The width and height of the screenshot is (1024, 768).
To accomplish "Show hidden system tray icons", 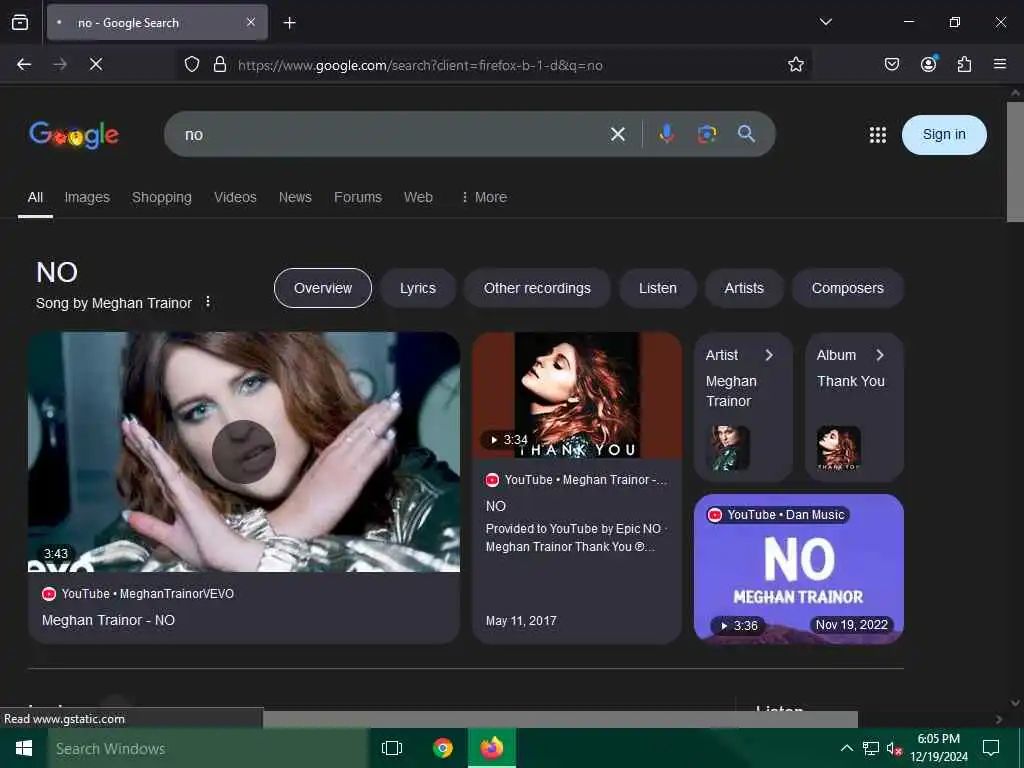I will click(846, 748).
